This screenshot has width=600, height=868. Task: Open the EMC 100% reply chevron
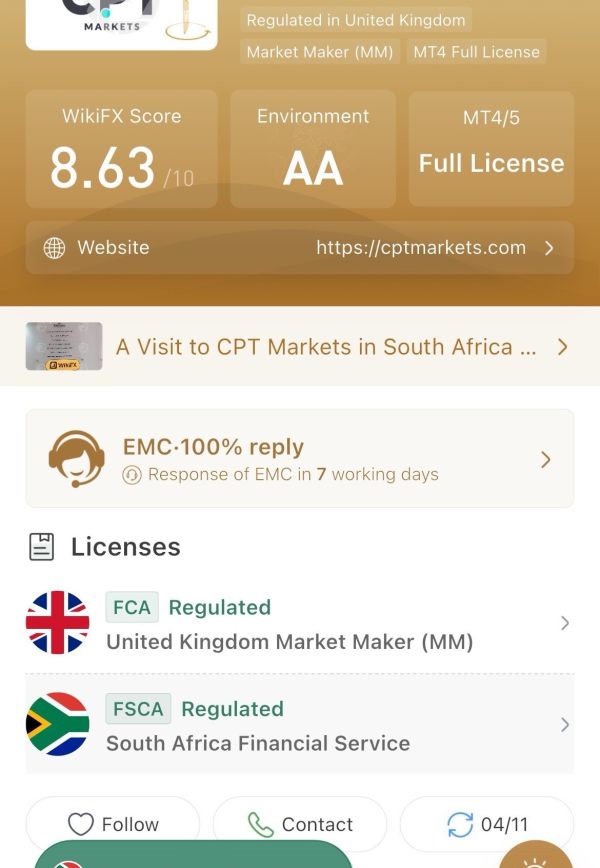click(546, 459)
